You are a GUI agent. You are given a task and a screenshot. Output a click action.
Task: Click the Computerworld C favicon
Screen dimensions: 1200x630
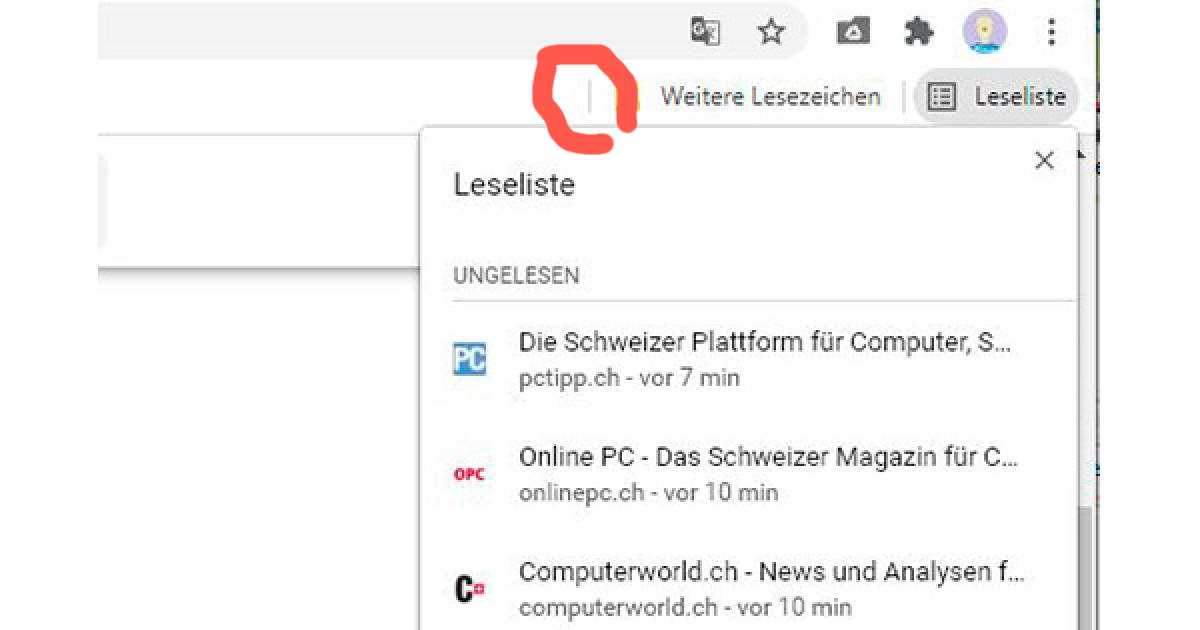tap(469, 589)
